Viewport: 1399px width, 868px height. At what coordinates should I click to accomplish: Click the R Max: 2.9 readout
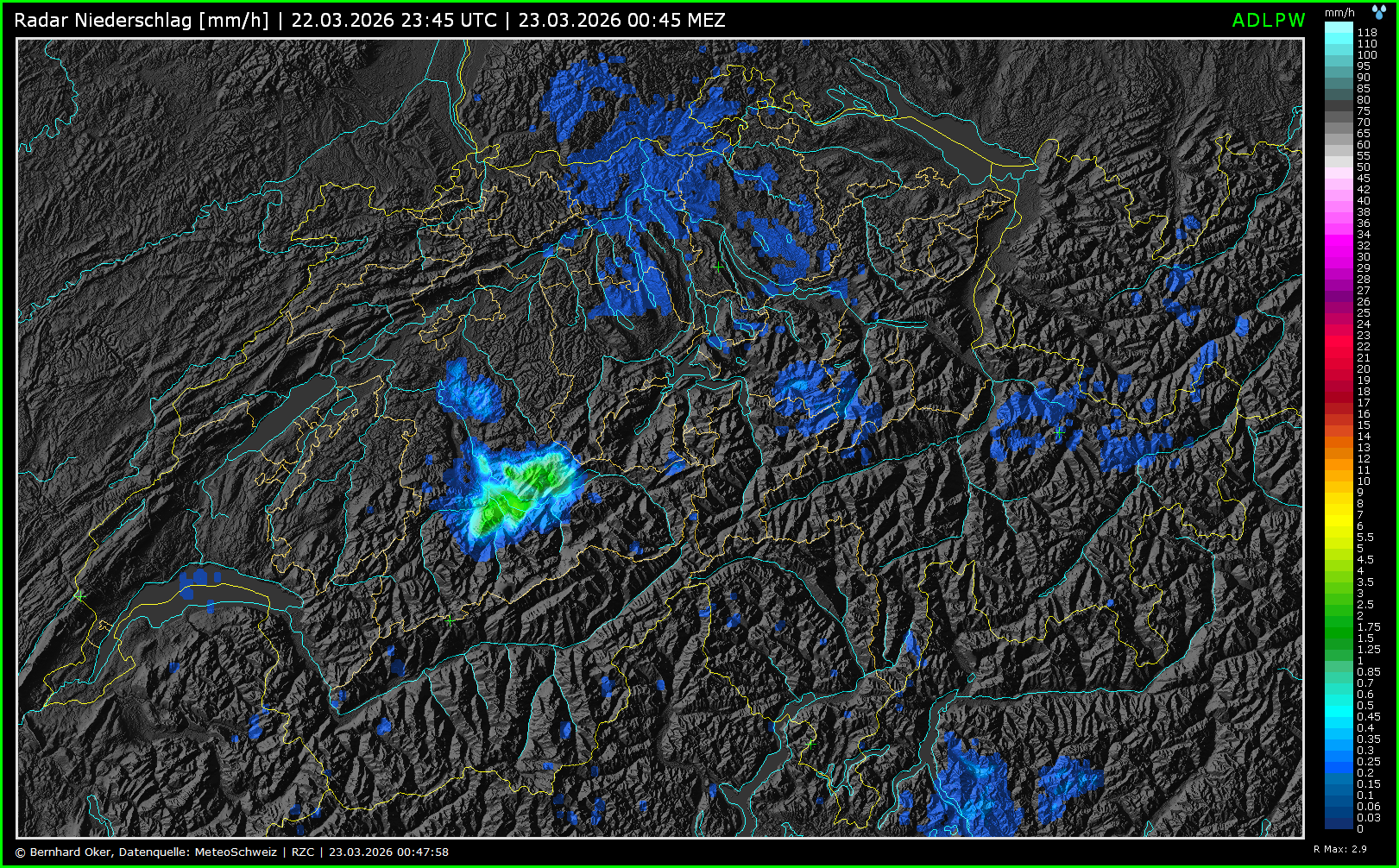click(1339, 849)
